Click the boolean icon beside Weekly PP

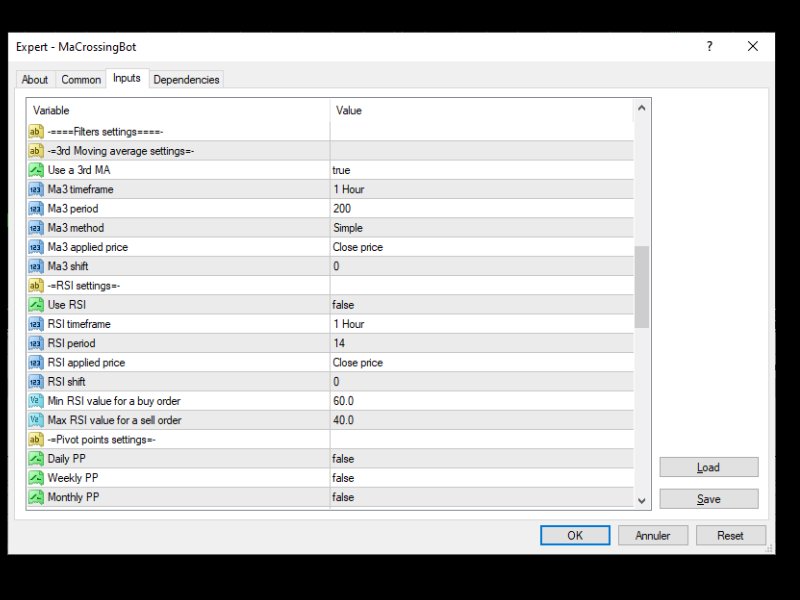tap(36, 478)
